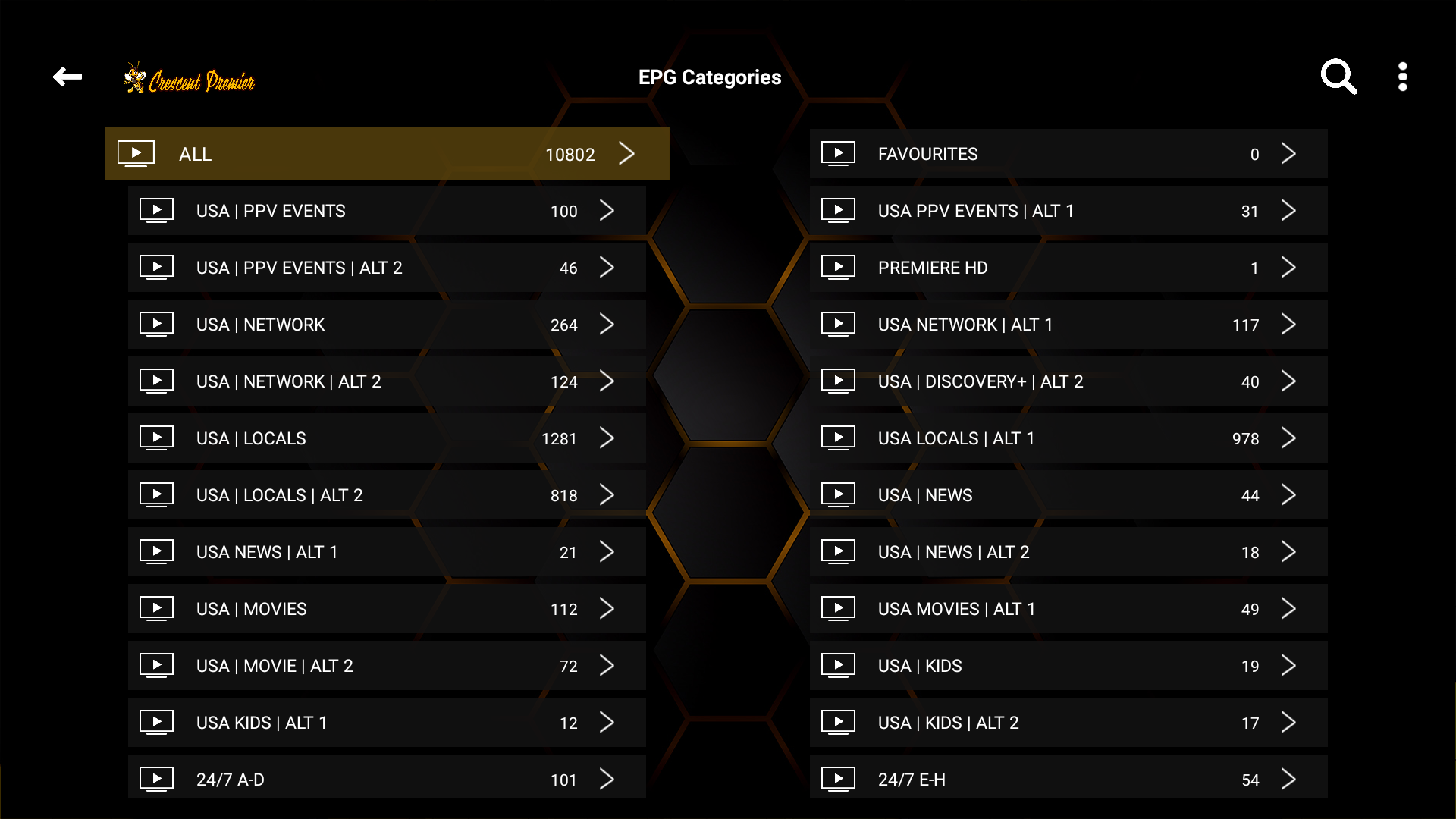
Task: Click the TV icon beside FAVOURITES
Action: click(x=838, y=153)
